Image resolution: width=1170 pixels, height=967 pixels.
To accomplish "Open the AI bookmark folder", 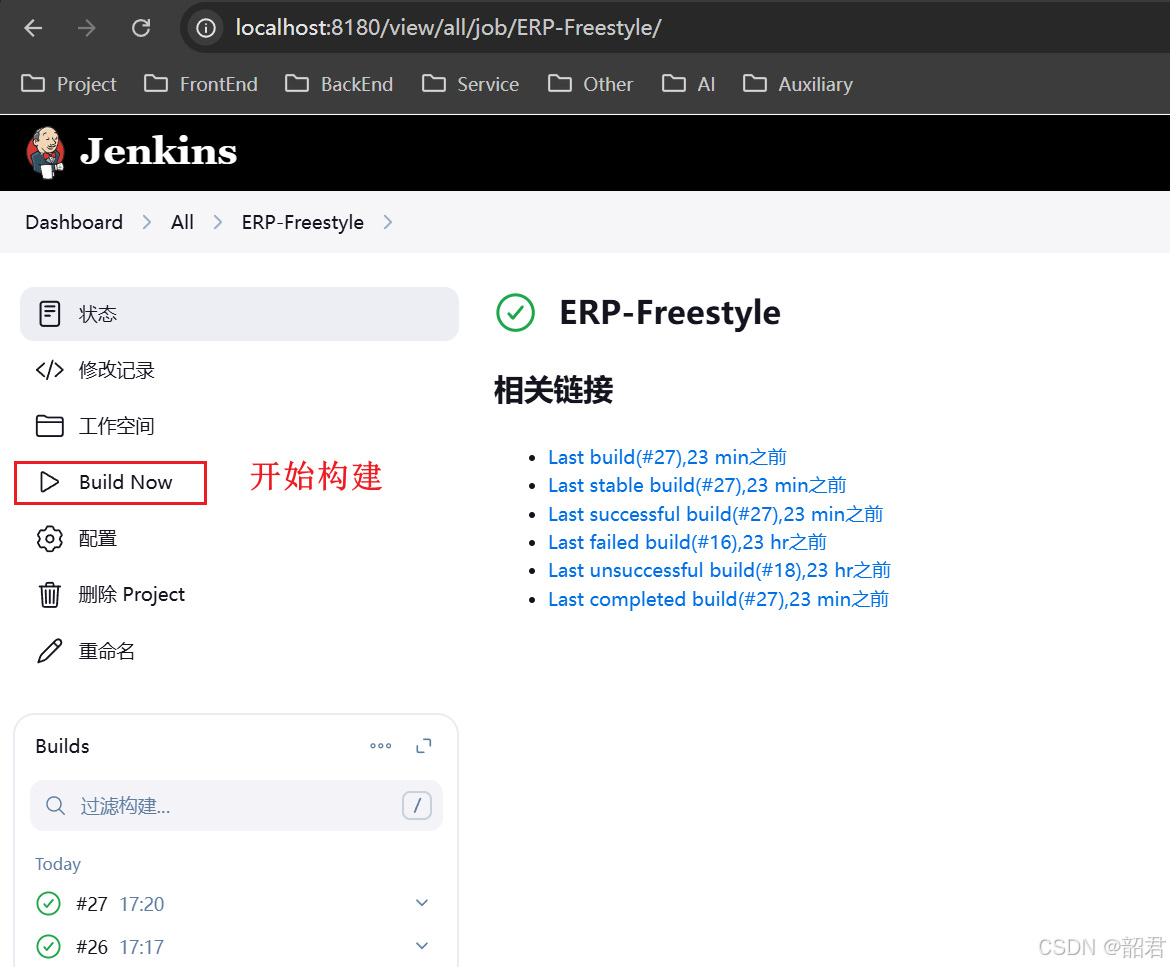I will [x=688, y=84].
